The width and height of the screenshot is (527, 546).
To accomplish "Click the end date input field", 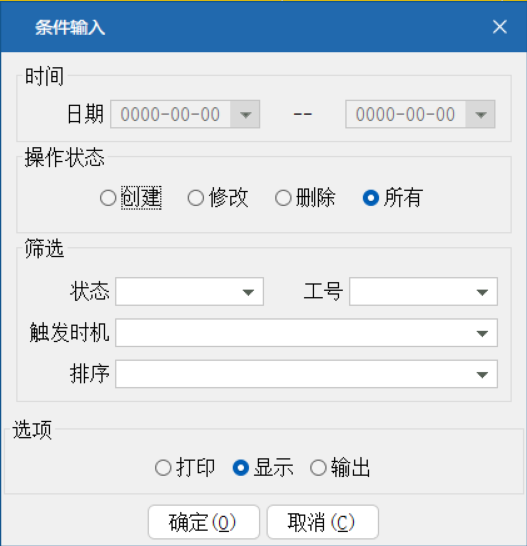I will [x=406, y=114].
